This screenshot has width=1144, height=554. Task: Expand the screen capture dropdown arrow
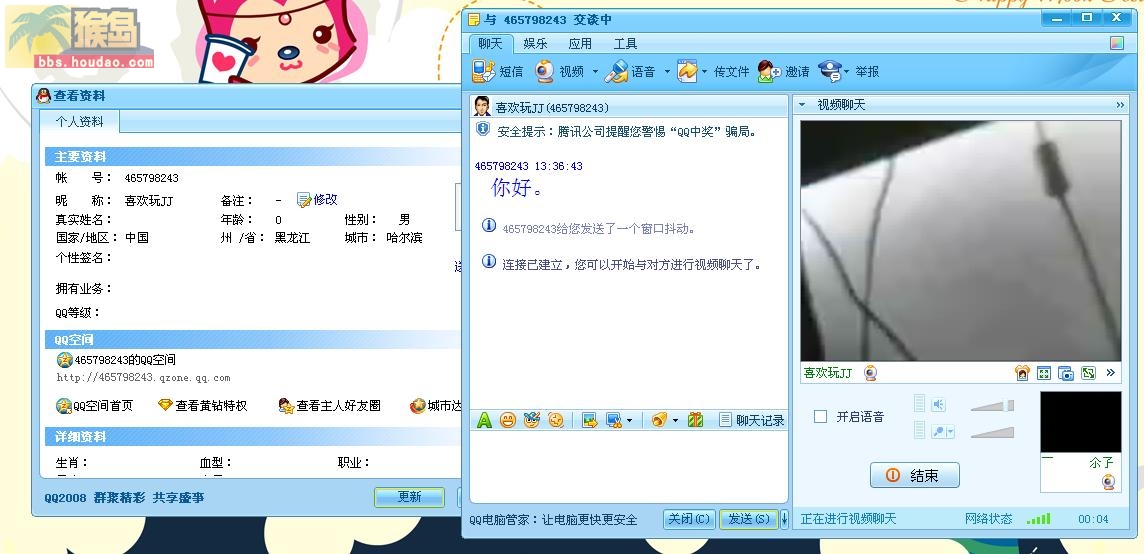629,420
